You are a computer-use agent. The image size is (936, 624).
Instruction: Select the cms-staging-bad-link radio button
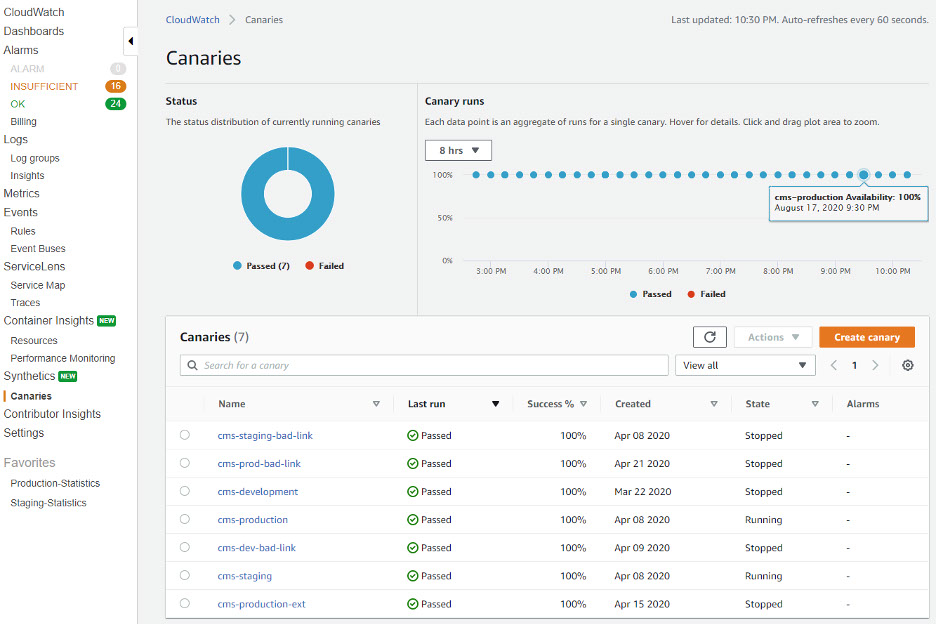tap(184, 436)
